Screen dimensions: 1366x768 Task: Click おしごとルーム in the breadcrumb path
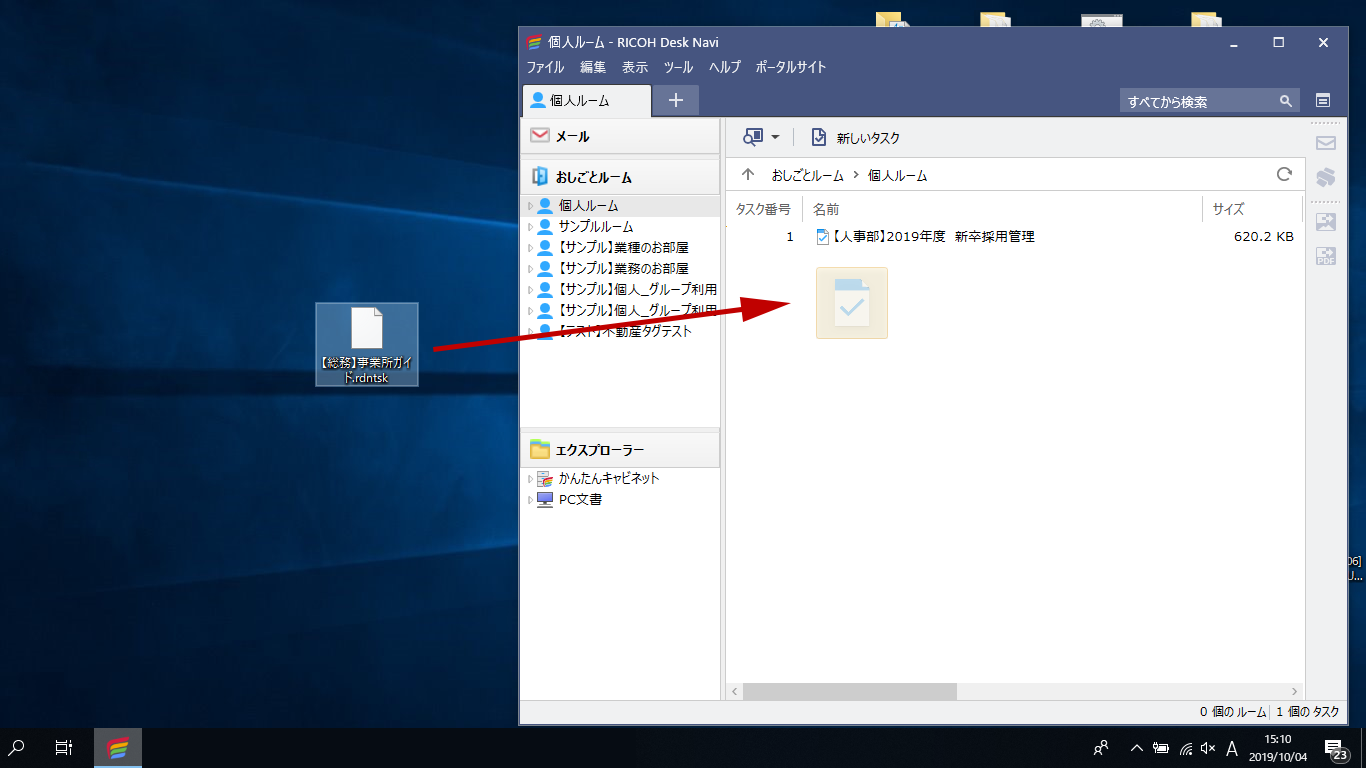pos(807,175)
